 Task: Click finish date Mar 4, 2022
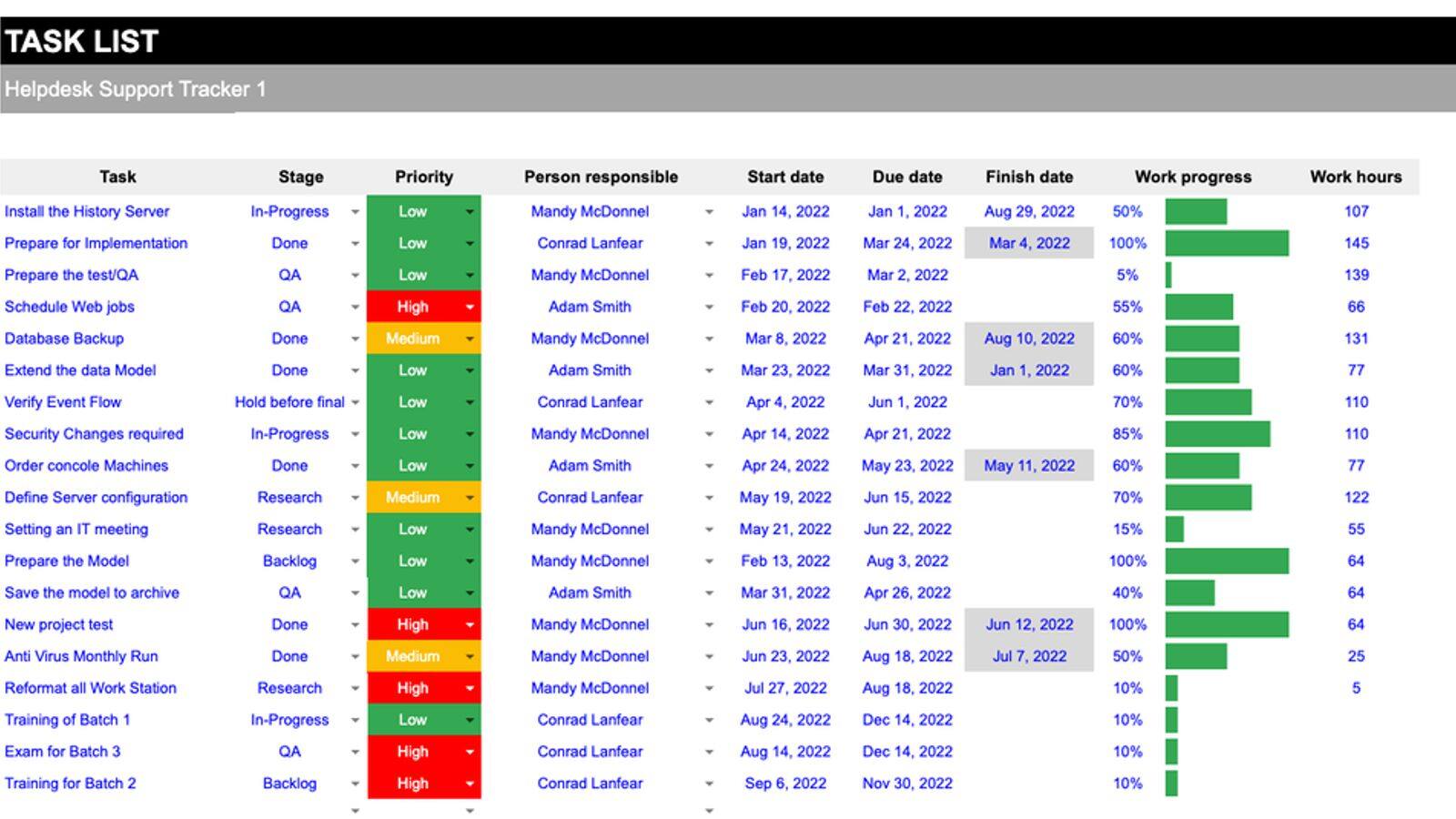coord(1029,243)
